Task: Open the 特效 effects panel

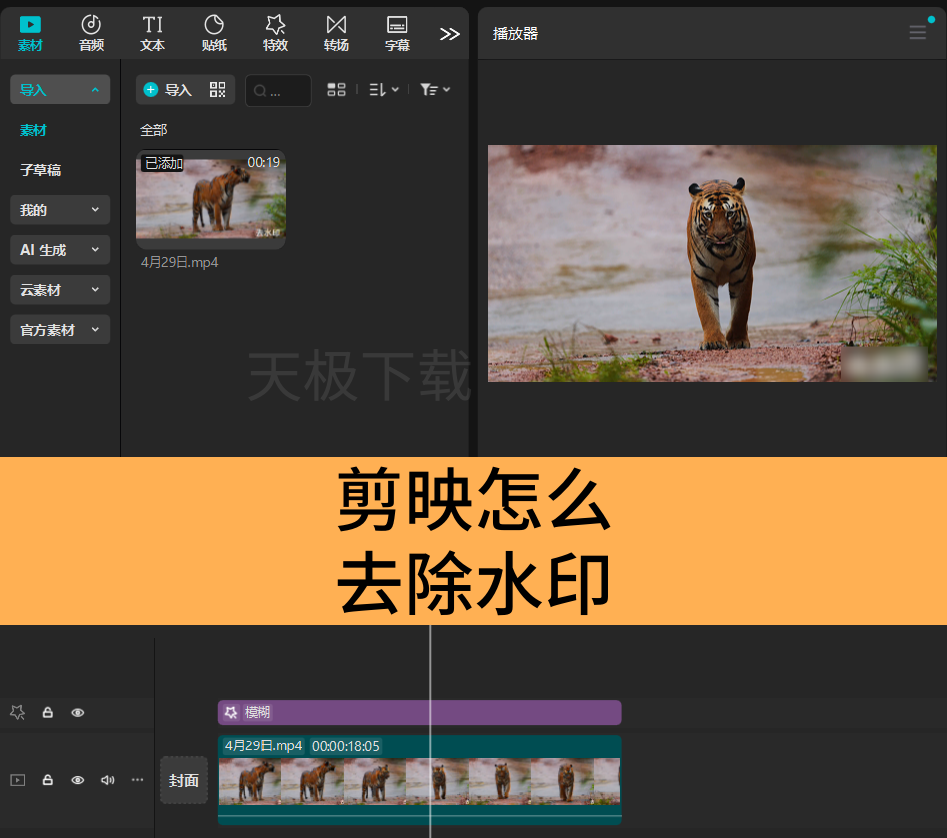Action: click(275, 33)
